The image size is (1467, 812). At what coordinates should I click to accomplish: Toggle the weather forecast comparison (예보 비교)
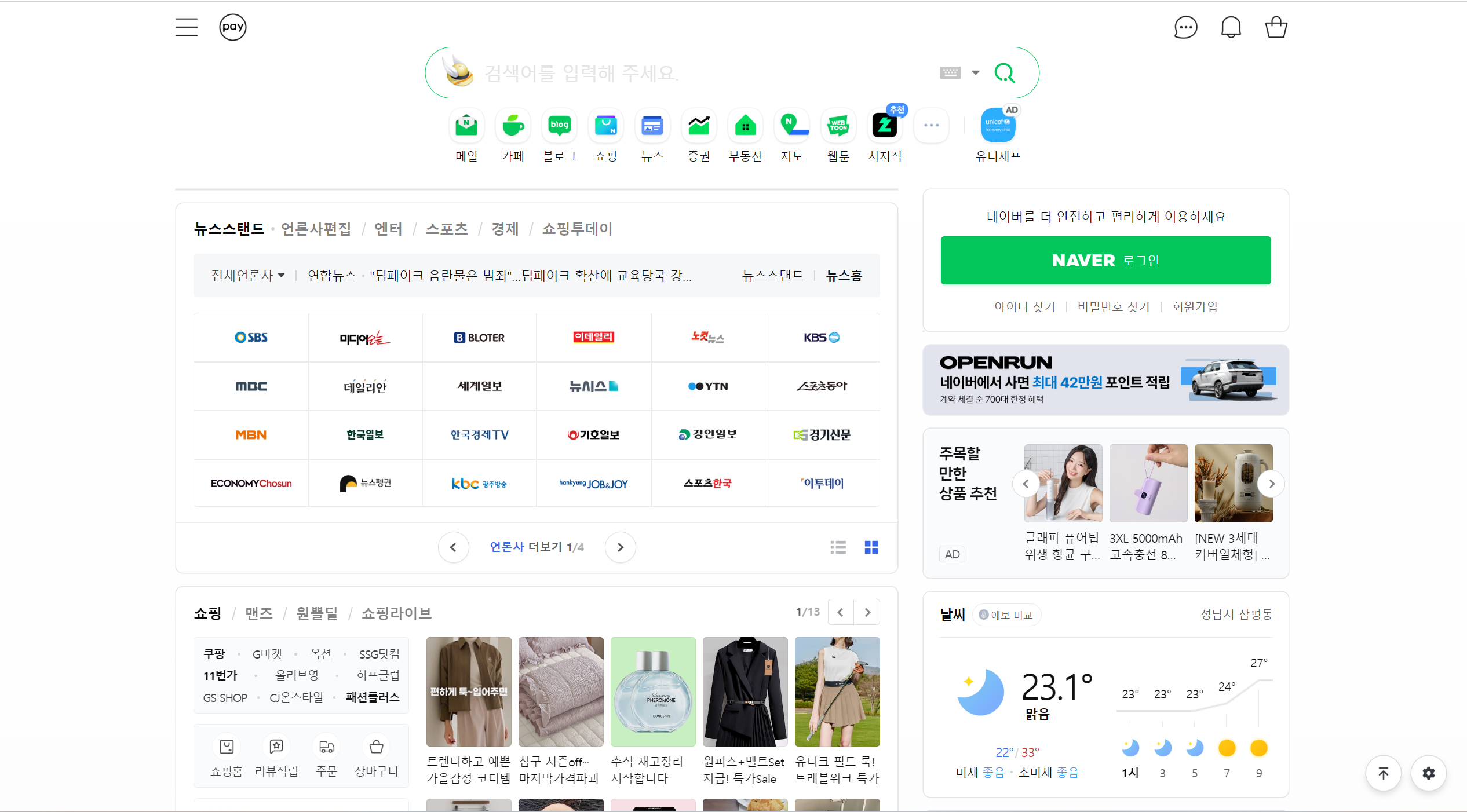pyautogui.click(x=1006, y=615)
